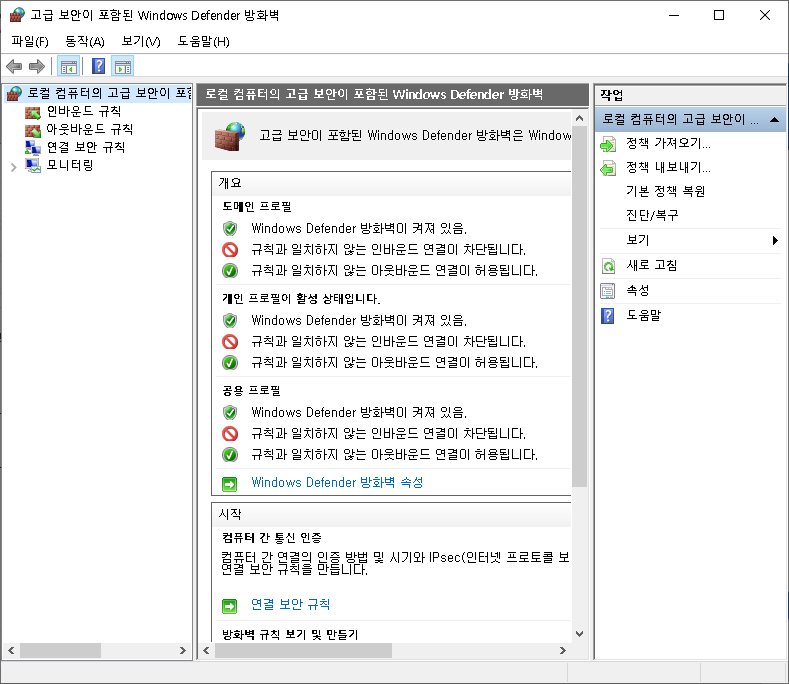
Task: Click 속성 in the actions pane
Action: pyautogui.click(x=638, y=290)
